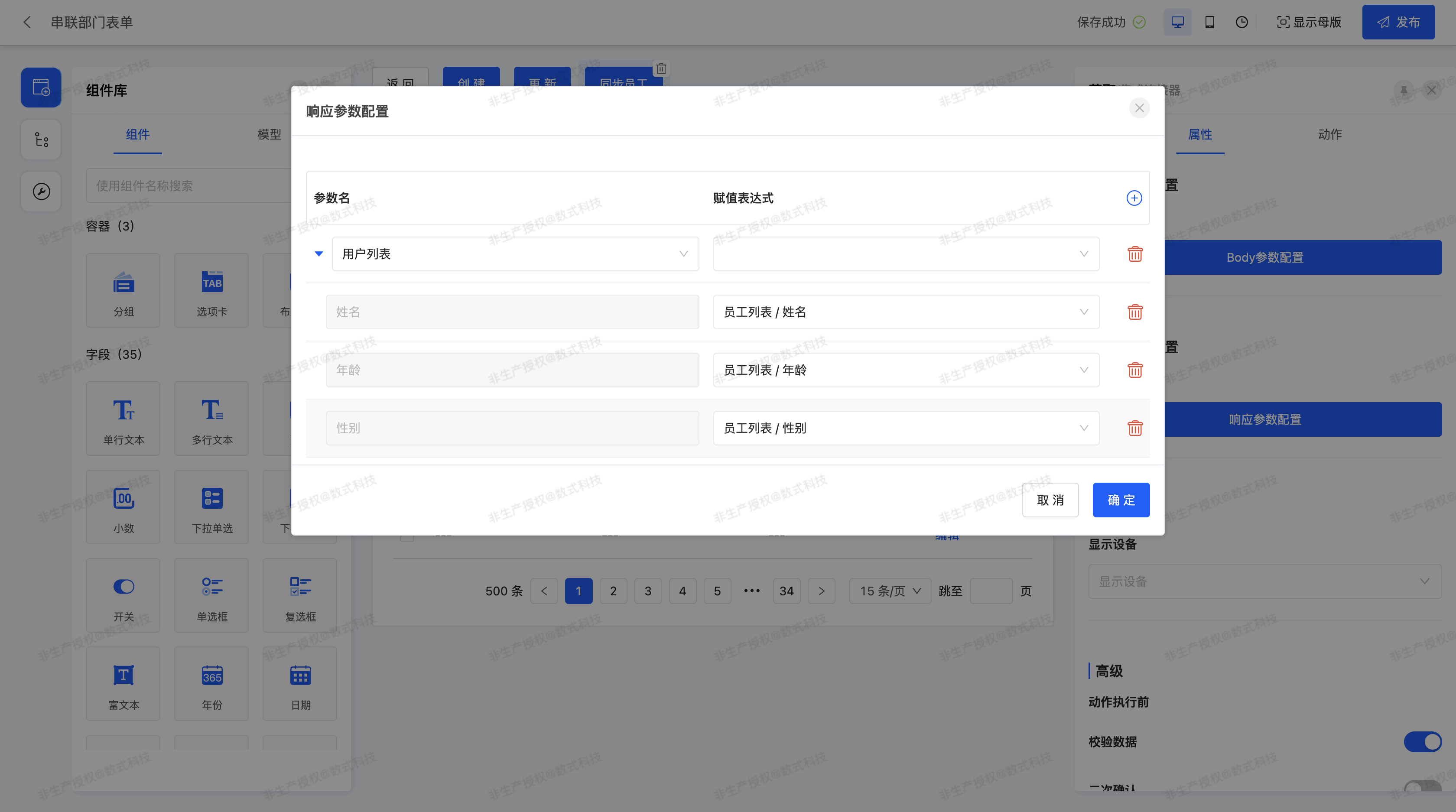Jump to pagination page 2
1456x812 pixels.
[x=613, y=591]
